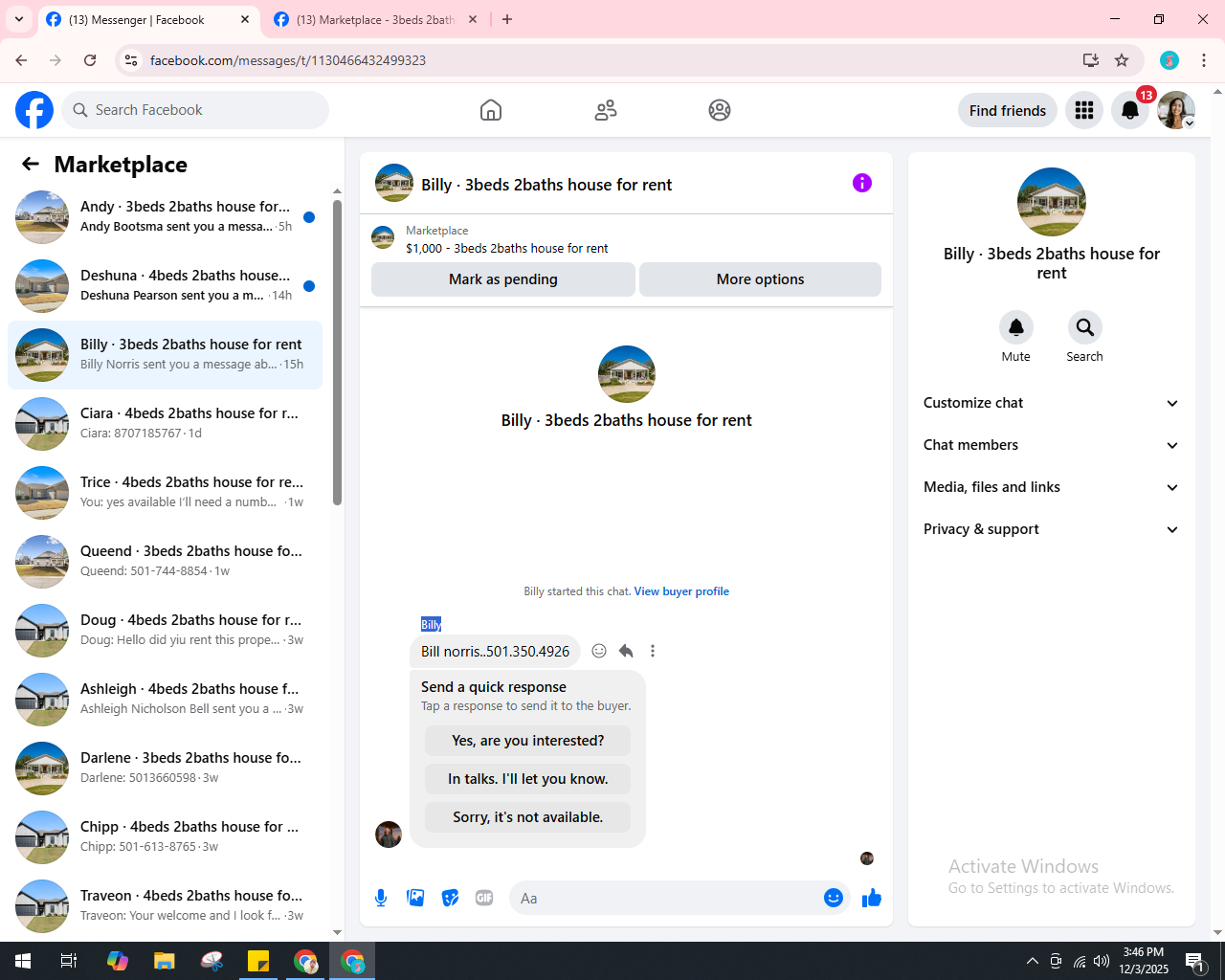Image resolution: width=1225 pixels, height=980 pixels.
Task: Open Traveon 4beds 2baths conversation
Action: [165, 906]
